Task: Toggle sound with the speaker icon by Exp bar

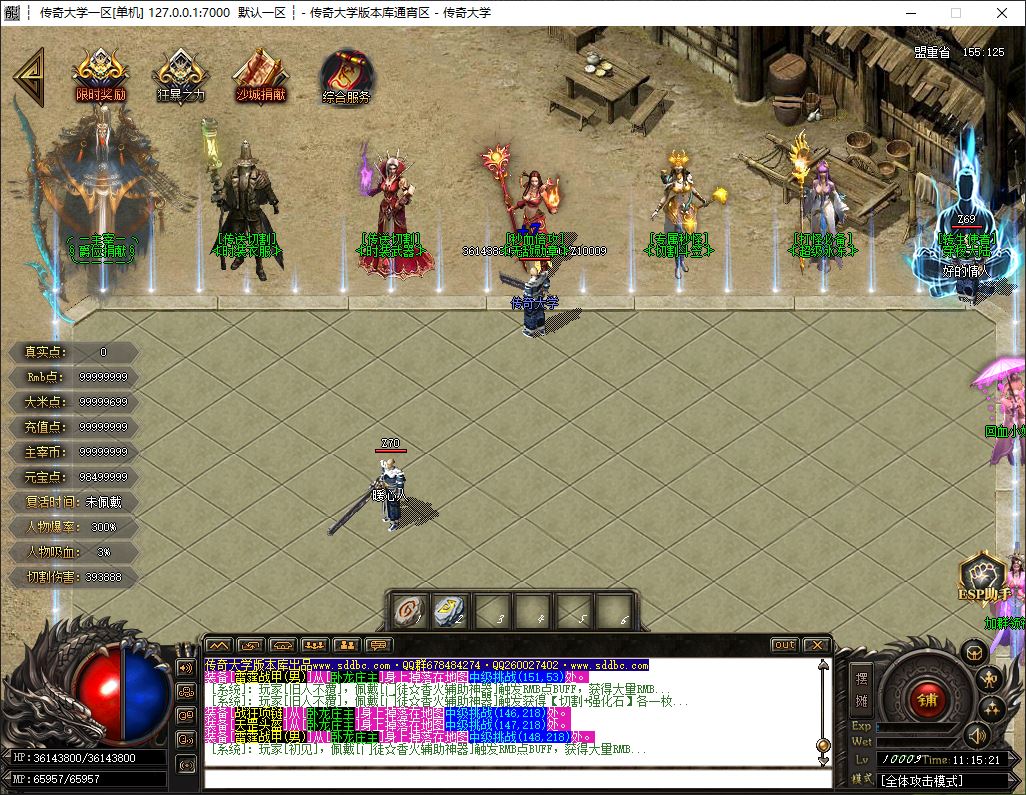Action: pyautogui.click(x=978, y=736)
